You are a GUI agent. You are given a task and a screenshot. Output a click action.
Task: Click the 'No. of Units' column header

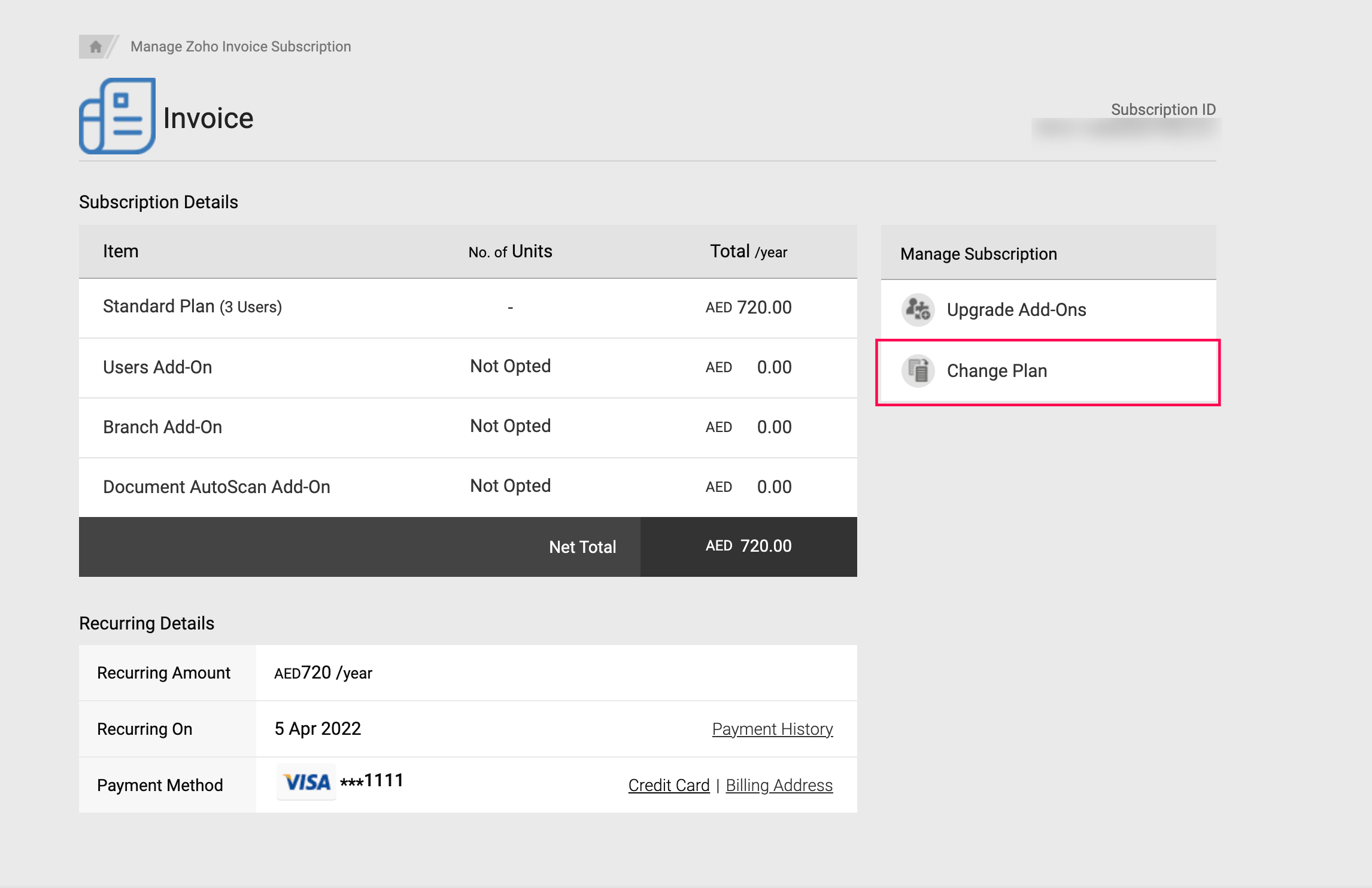point(510,251)
